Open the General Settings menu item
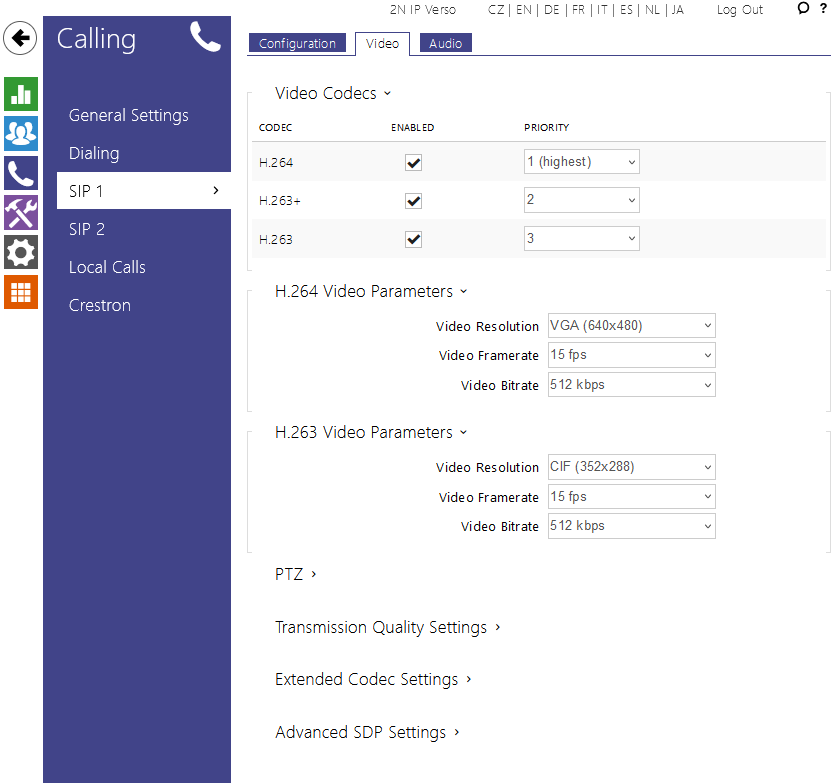Viewport: 833px width, 783px height. [128, 115]
